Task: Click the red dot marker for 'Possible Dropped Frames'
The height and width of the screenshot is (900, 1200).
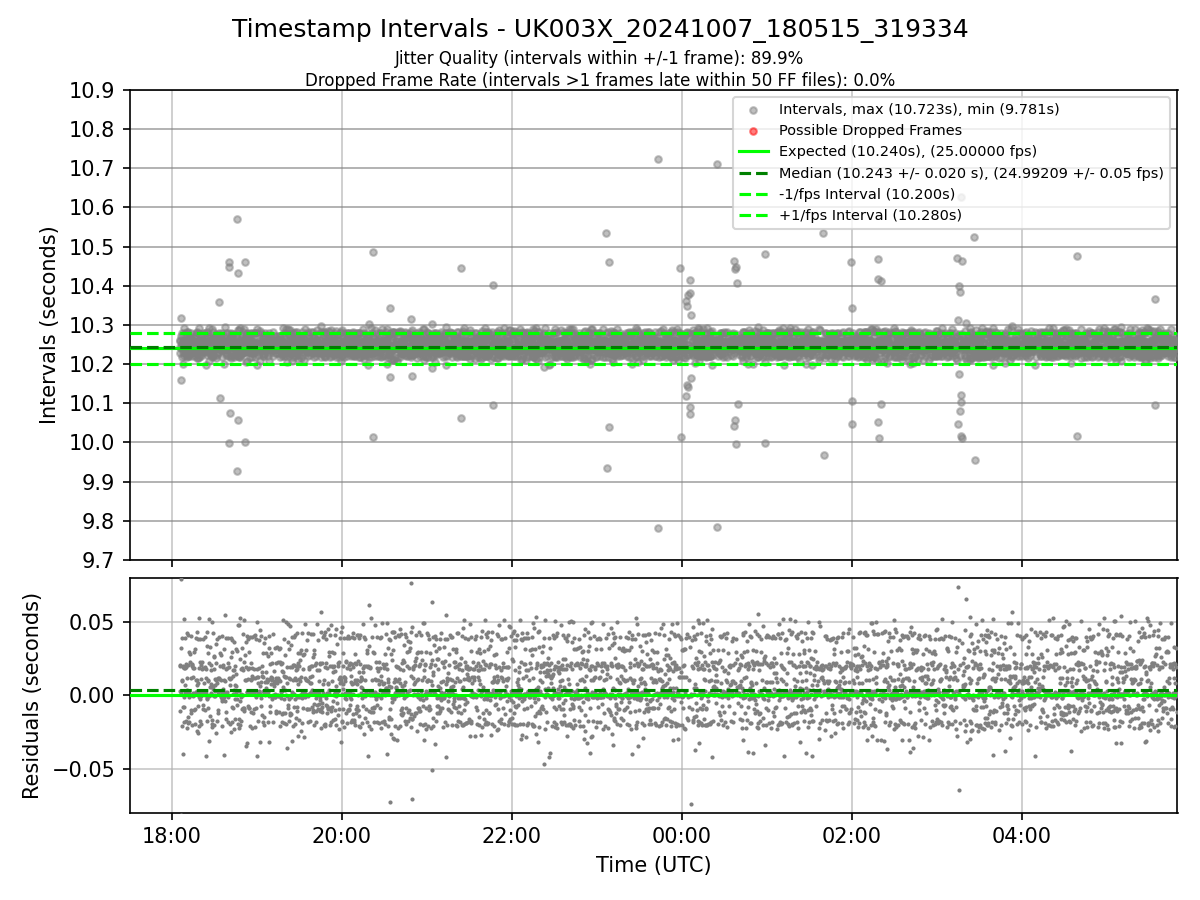Action: pos(753,131)
